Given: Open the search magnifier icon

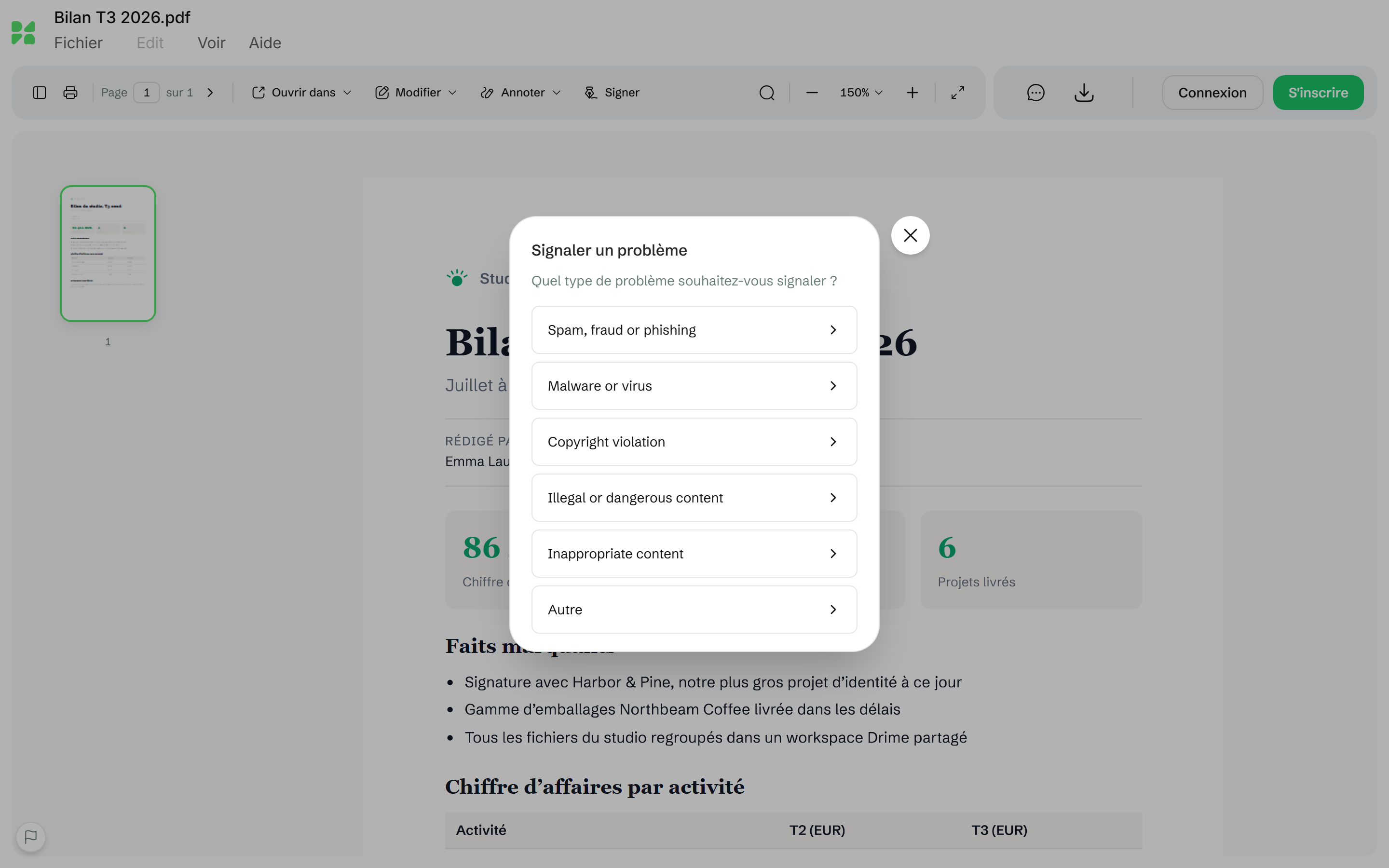Looking at the screenshot, I should pos(767,93).
